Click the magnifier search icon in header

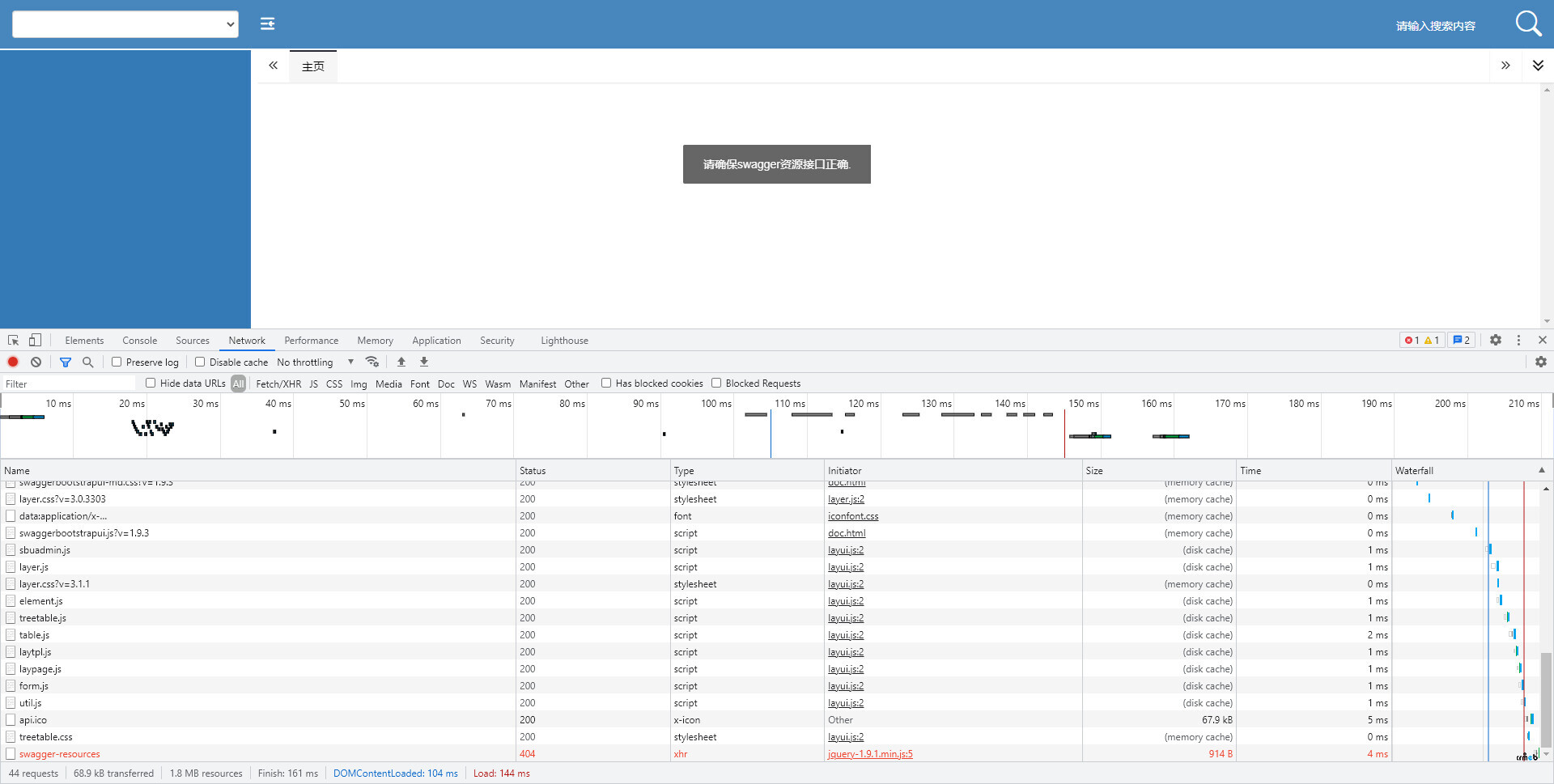[1527, 23]
